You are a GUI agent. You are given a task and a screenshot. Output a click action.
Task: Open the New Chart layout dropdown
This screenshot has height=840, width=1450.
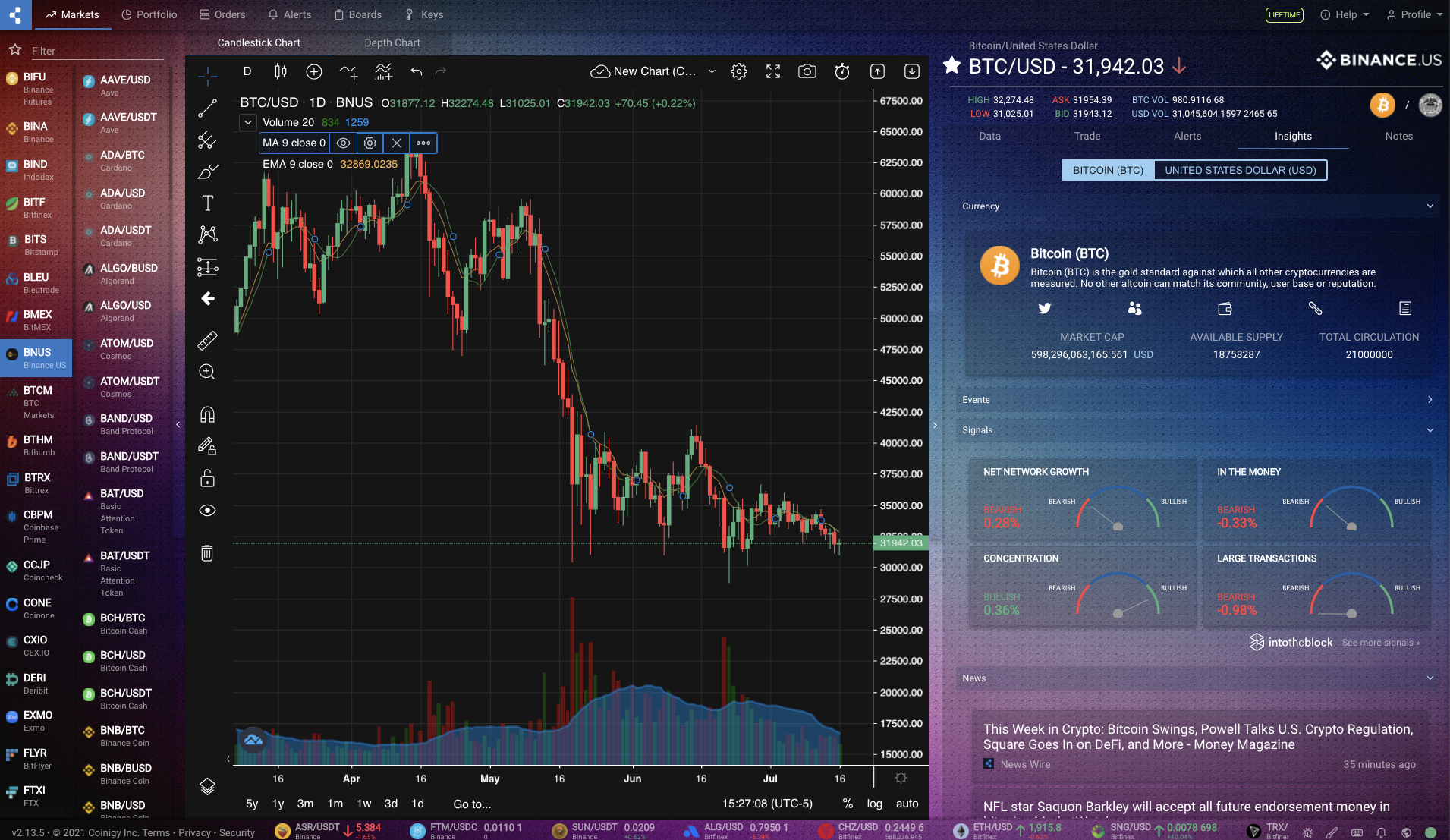(x=712, y=71)
